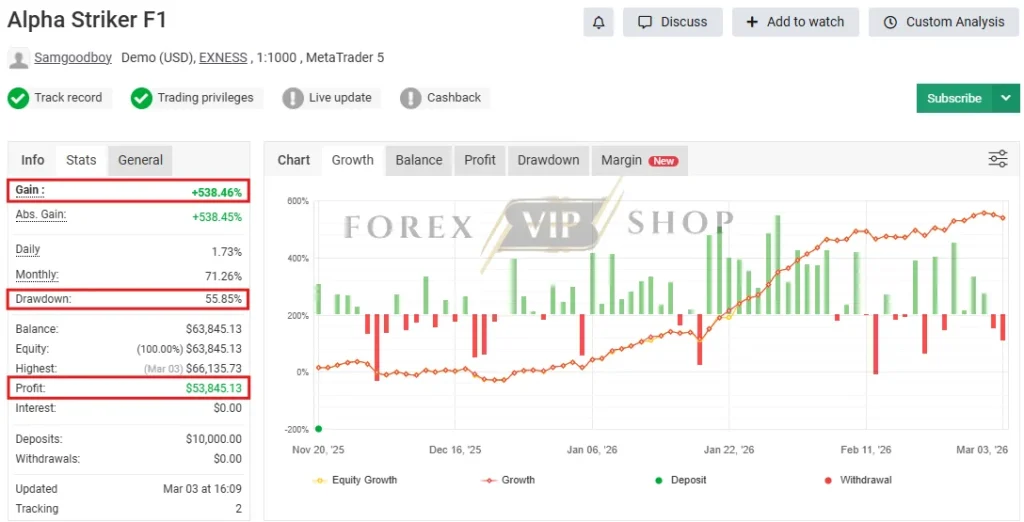Click the Samgoodboy user avatar icon
The width and height of the screenshot is (1024, 522).
point(18,59)
